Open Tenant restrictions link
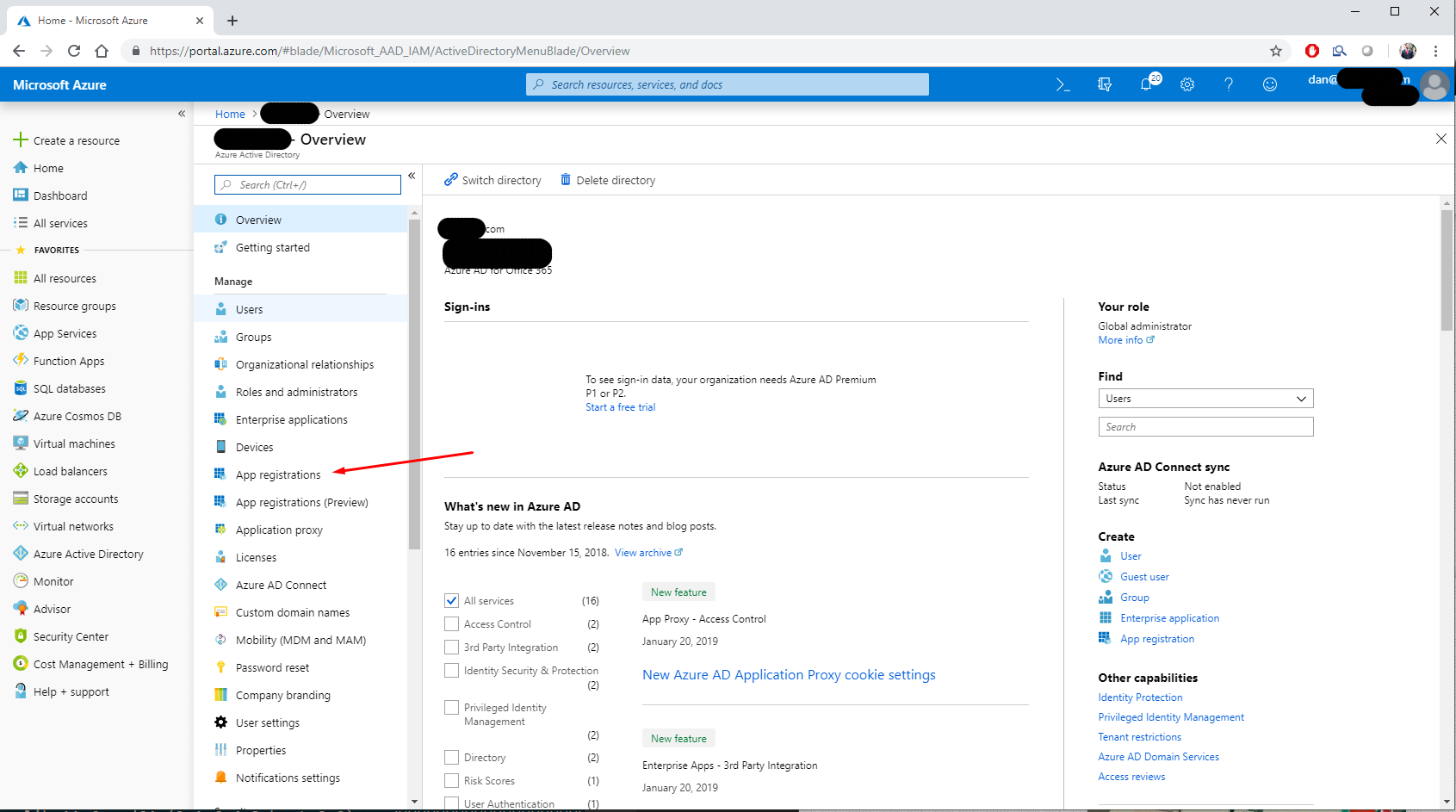 pyautogui.click(x=1139, y=737)
